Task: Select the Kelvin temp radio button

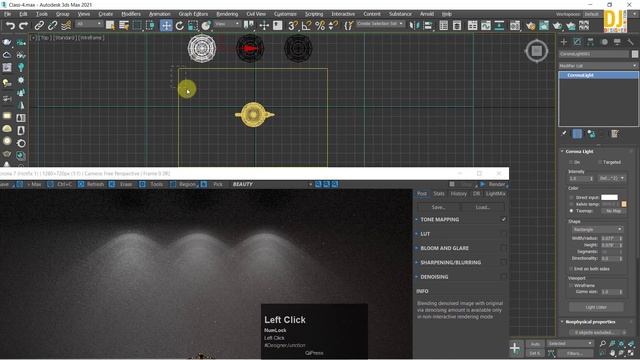Action: [x=571, y=204]
